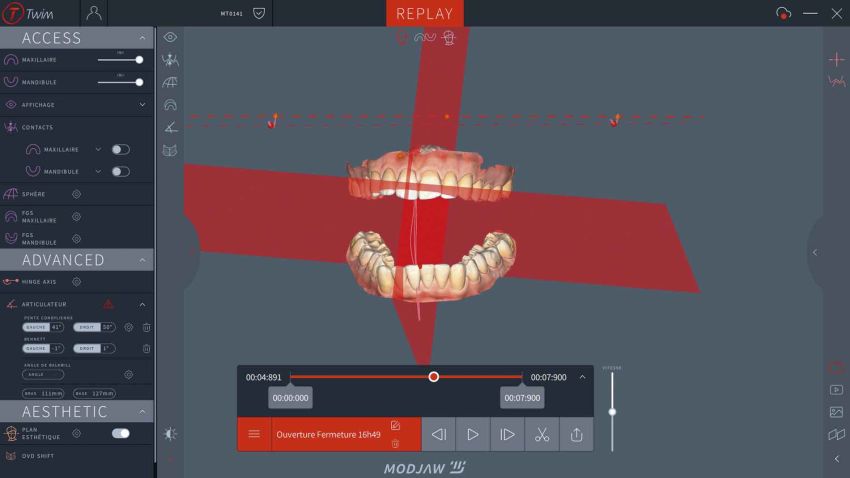Collapse the ACCESS panel section
This screenshot has width=850, height=478.
coord(142,38)
